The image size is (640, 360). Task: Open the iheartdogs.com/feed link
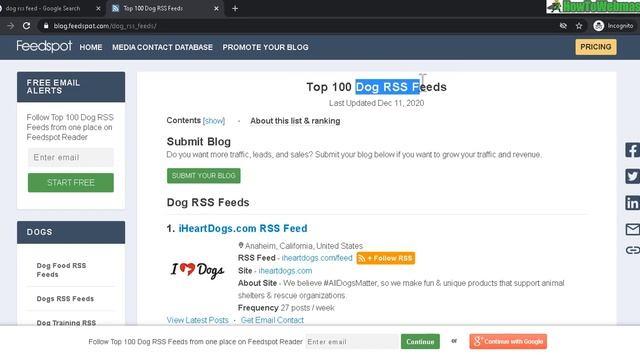coord(317,258)
